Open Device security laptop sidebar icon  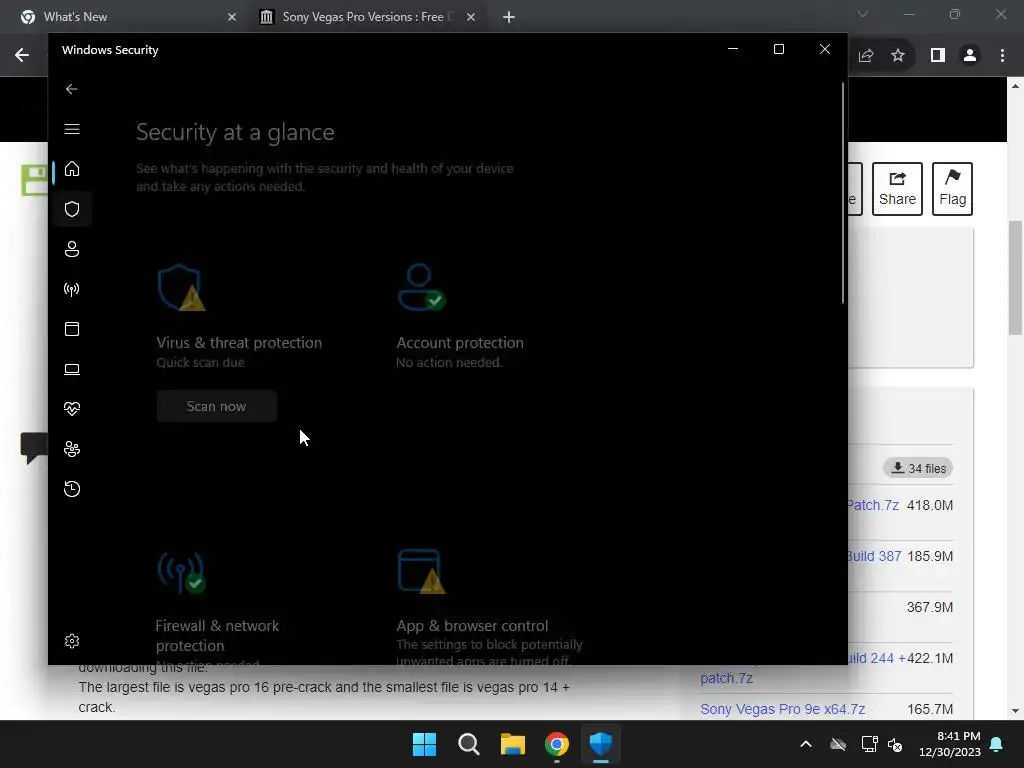click(x=72, y=370)
